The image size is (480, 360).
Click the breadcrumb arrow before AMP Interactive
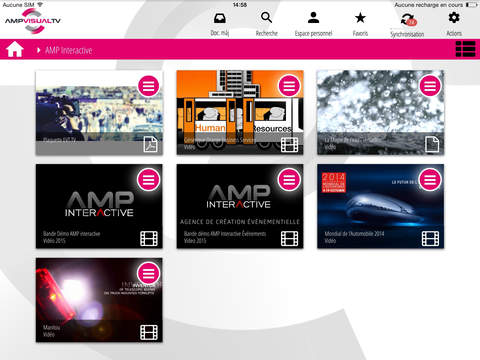(x=38, y=50)
